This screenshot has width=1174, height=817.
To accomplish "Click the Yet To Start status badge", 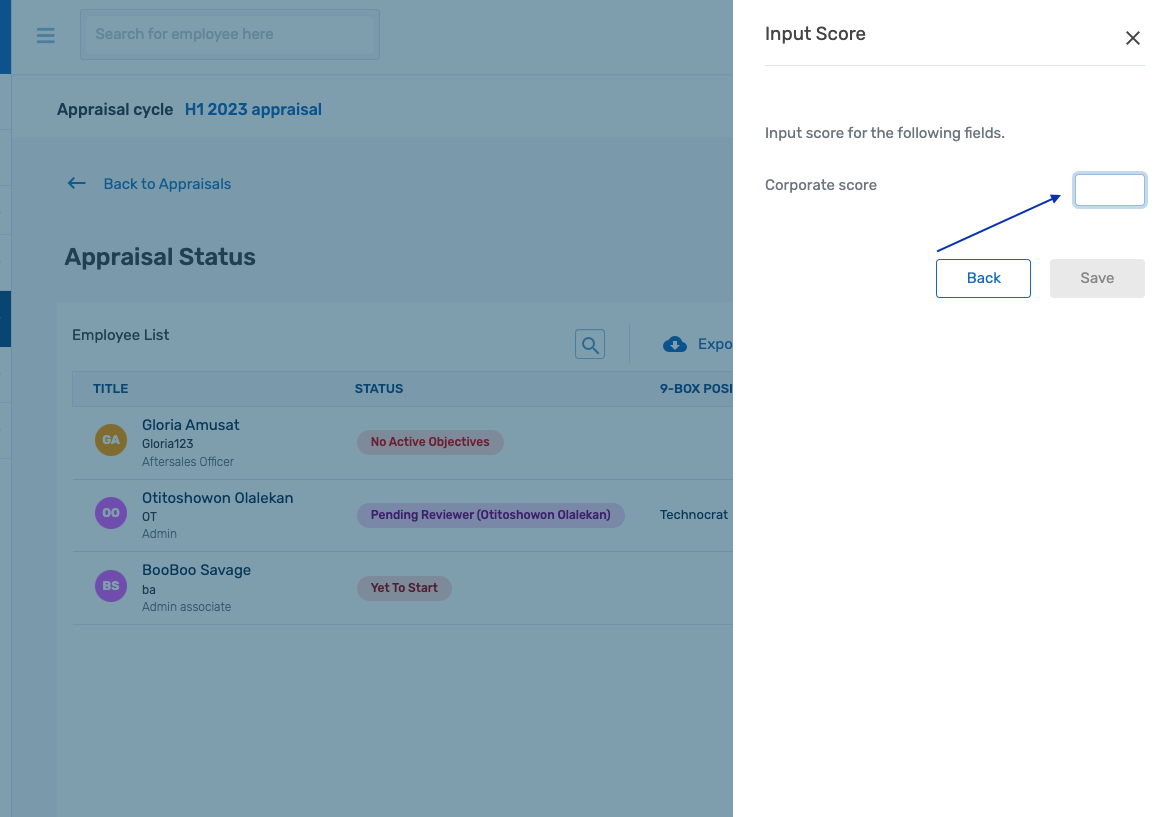I will point(404,588).
